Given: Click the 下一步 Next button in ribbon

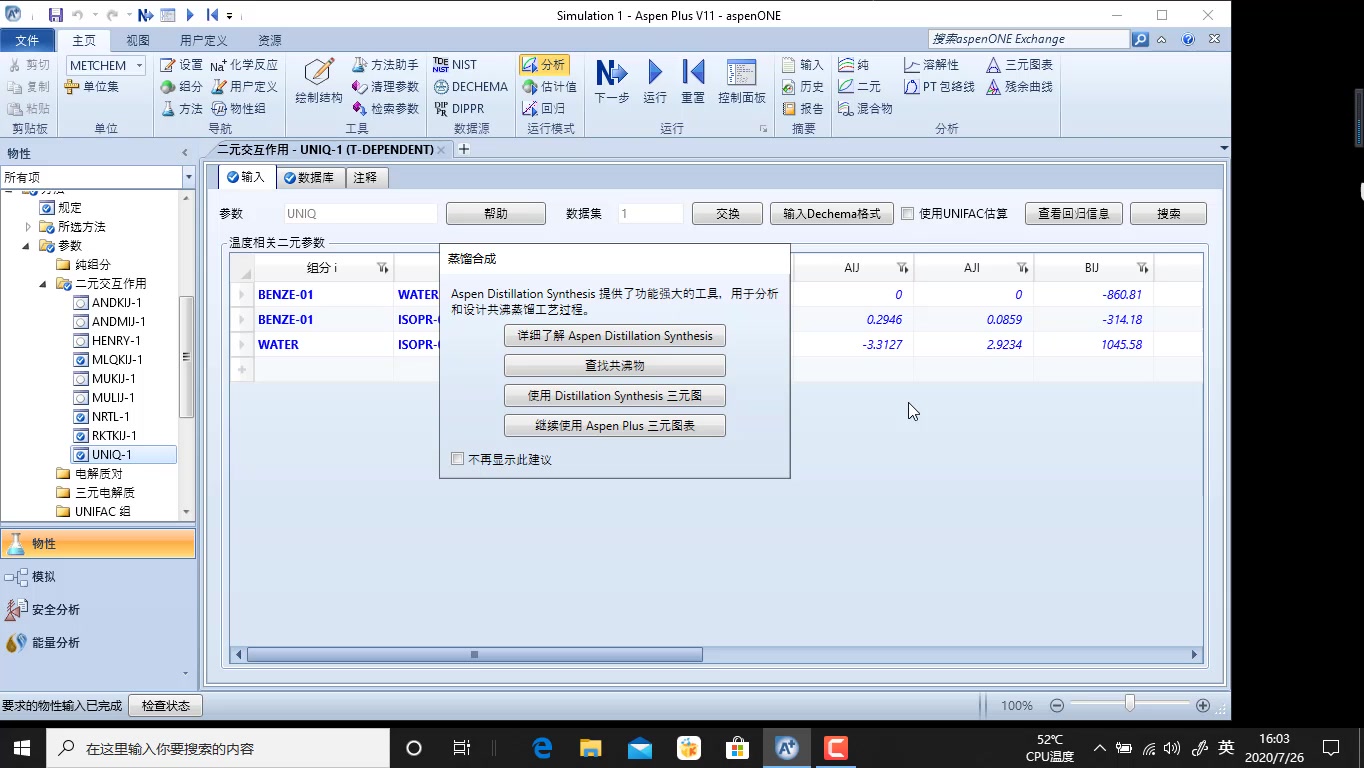Looking at the screenshot, I should (x=612, y=81).
